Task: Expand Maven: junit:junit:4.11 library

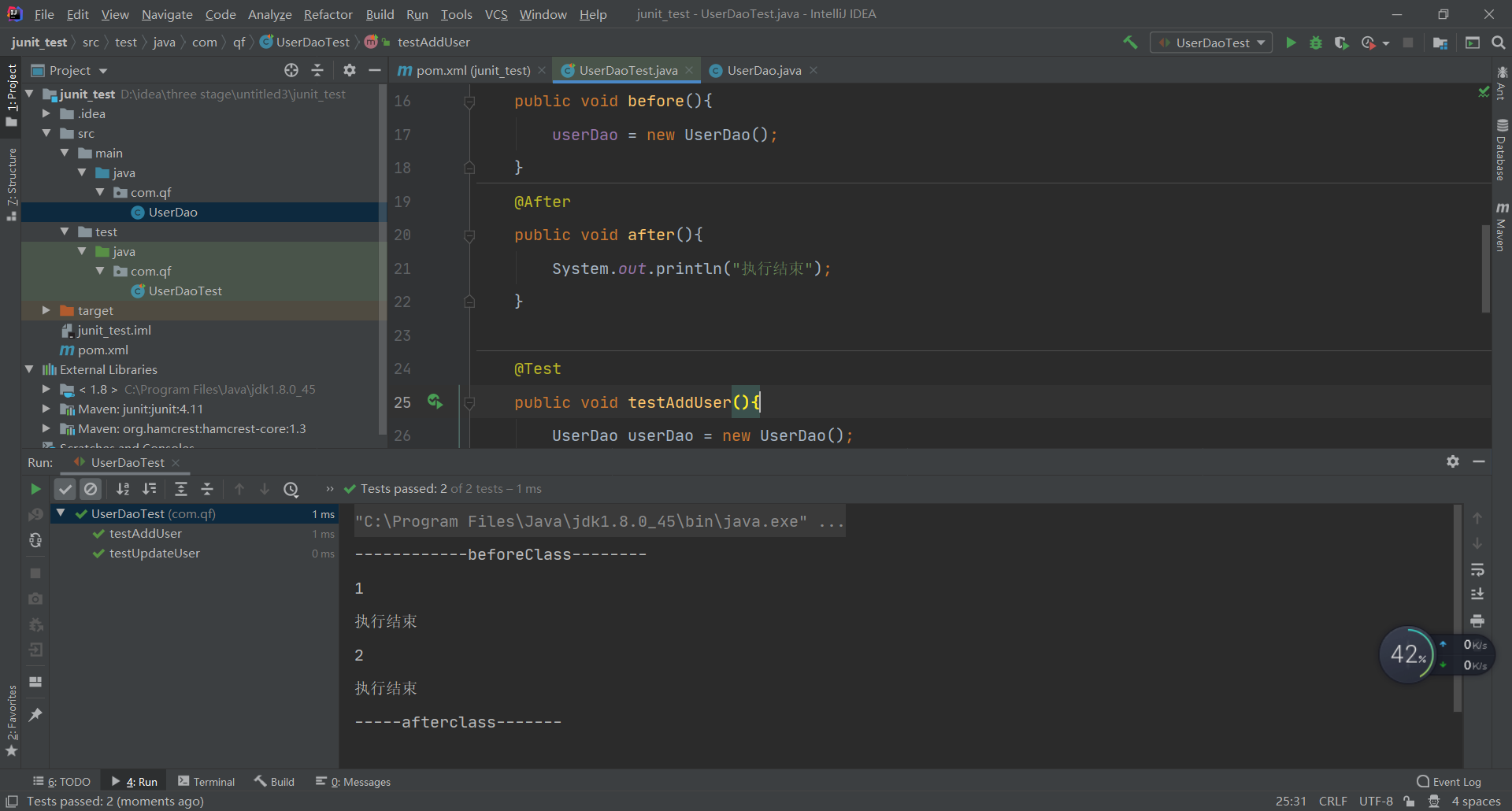Action: tap(46, 409)
